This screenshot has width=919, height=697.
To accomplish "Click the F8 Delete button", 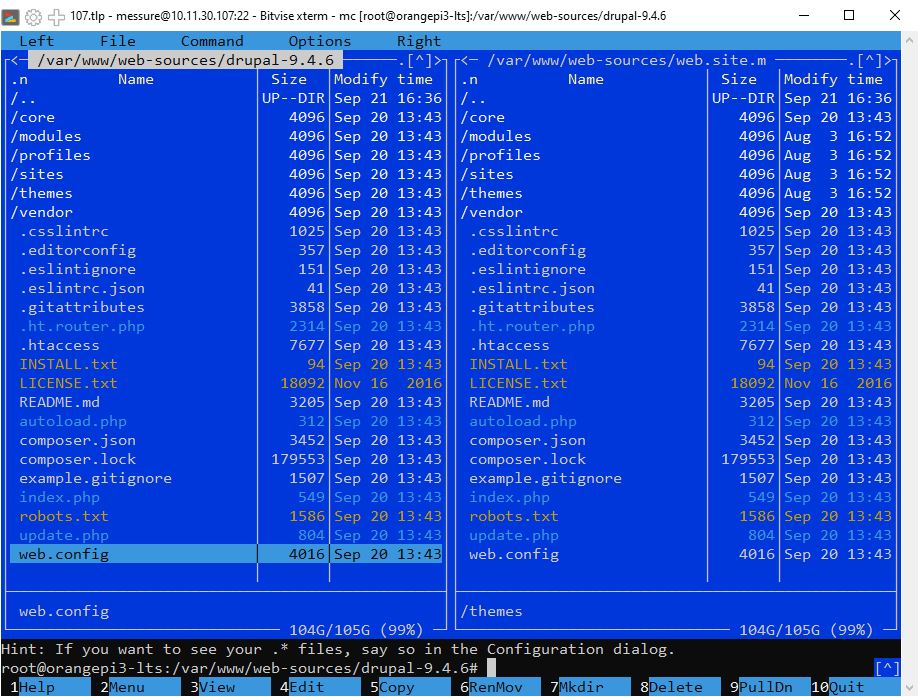I will 680,687.
